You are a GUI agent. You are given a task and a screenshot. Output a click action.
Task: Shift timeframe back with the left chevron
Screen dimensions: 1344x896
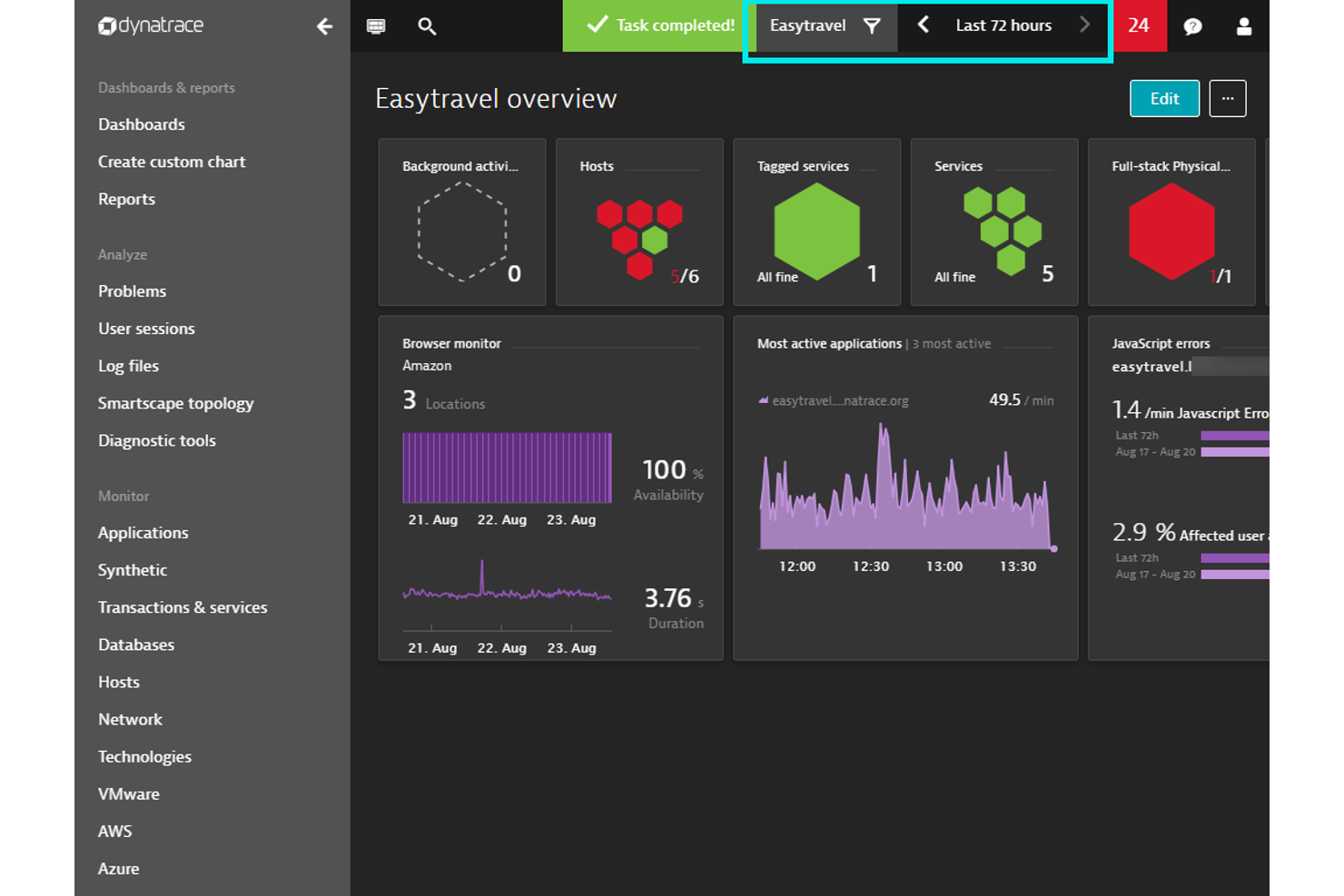click(x=923, y=25)
